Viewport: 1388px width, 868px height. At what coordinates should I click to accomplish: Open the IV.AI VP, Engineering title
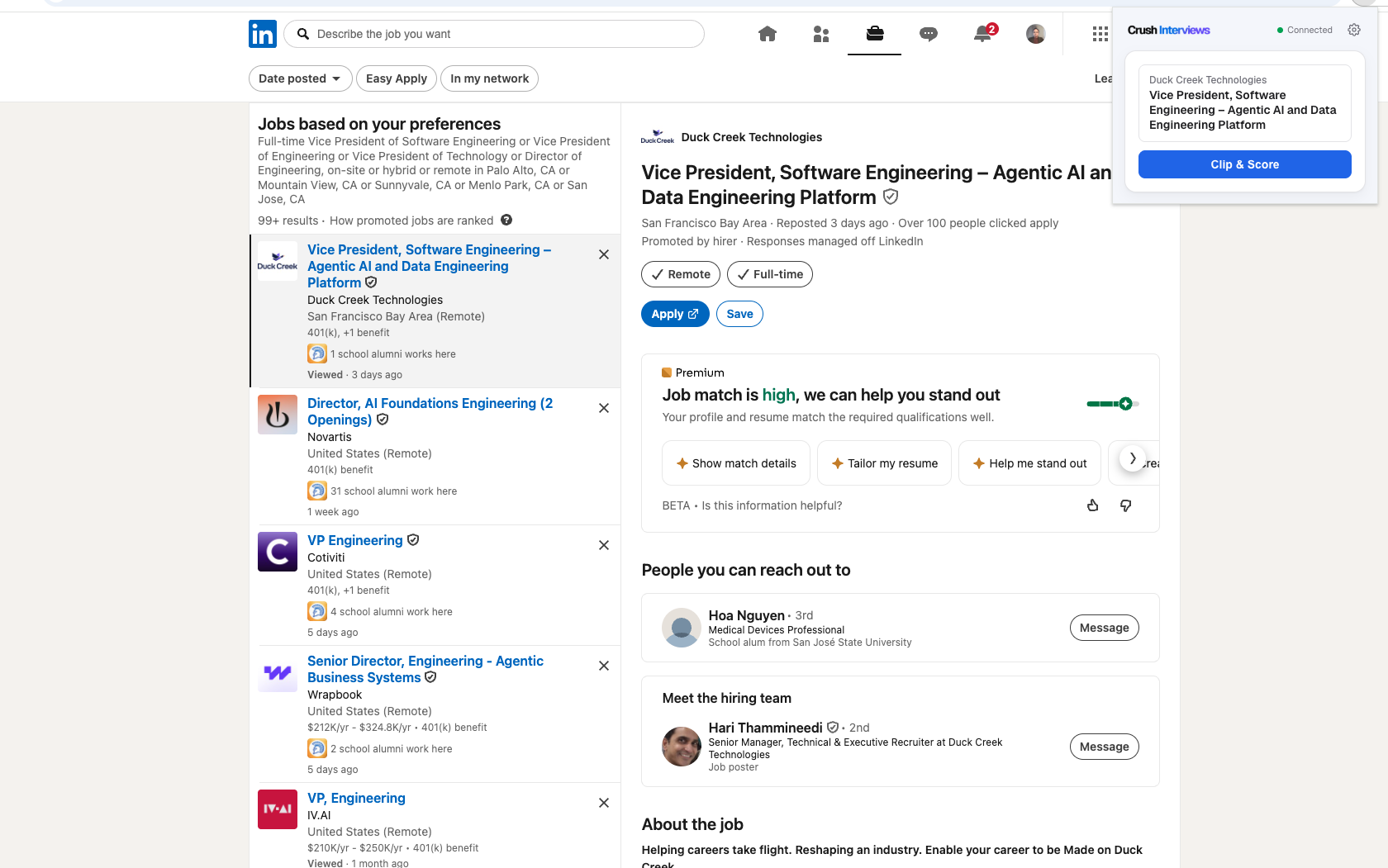click(x=356, y=798)
